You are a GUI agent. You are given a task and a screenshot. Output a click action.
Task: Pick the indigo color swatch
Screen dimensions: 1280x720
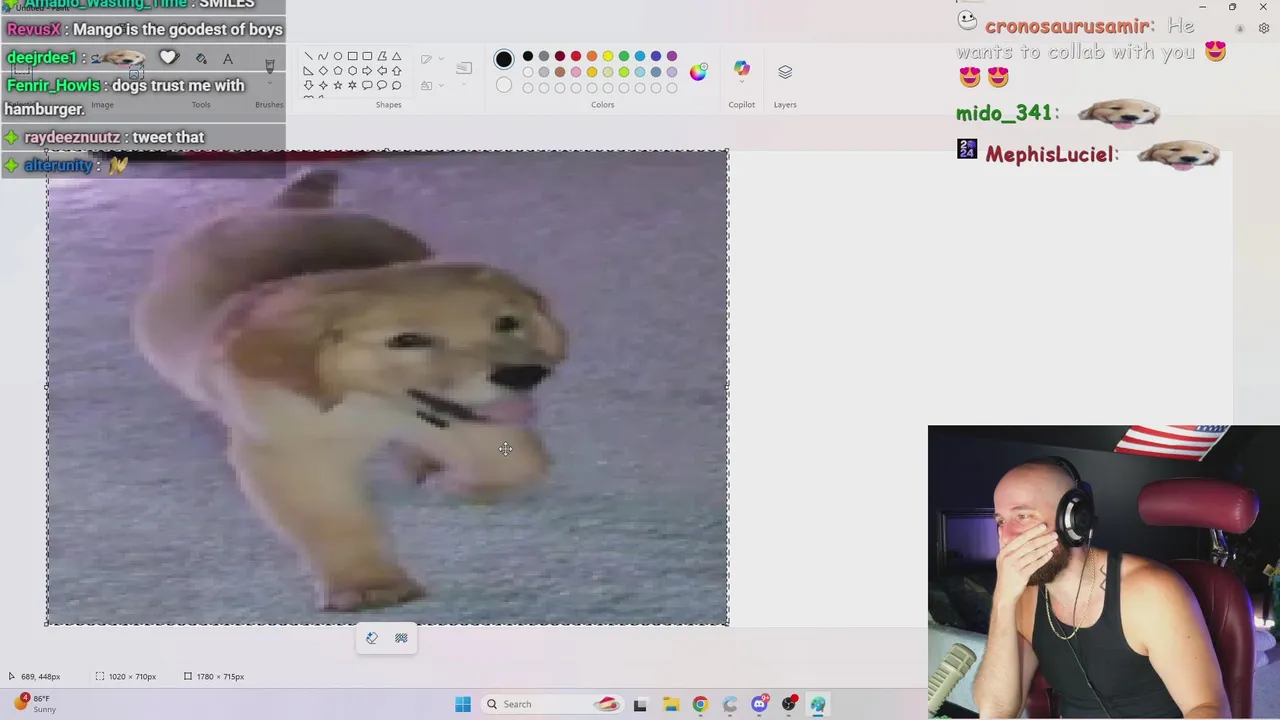656,56
